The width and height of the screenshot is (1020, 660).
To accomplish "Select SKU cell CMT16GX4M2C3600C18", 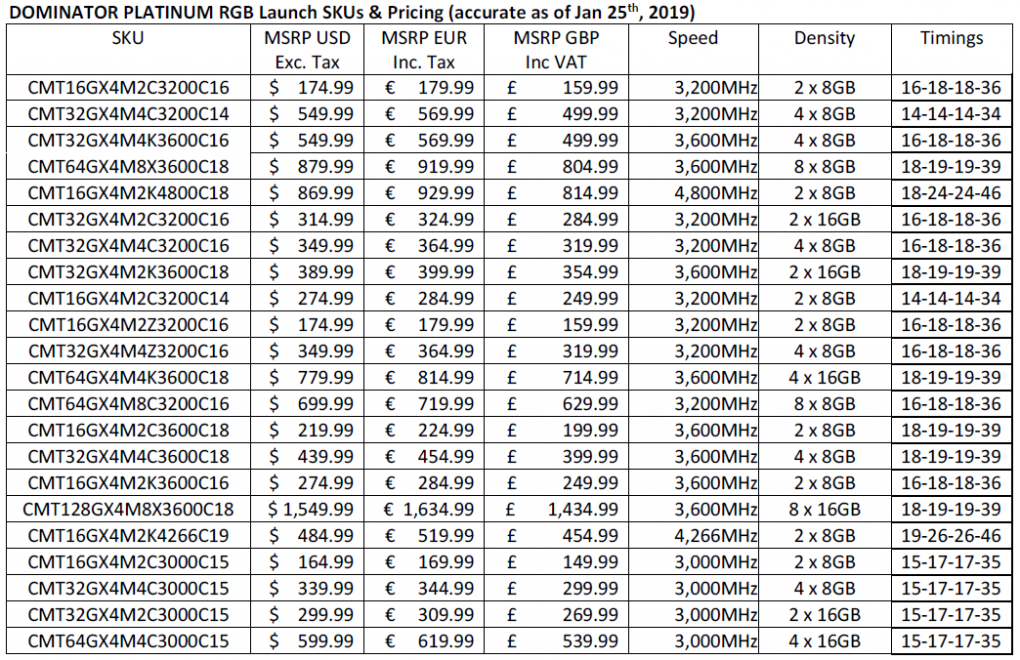I will pos(128,430).
